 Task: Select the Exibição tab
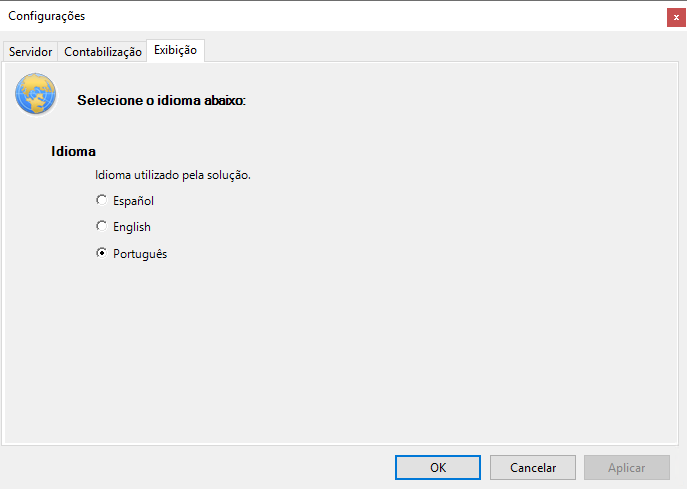tap(176, 50)
